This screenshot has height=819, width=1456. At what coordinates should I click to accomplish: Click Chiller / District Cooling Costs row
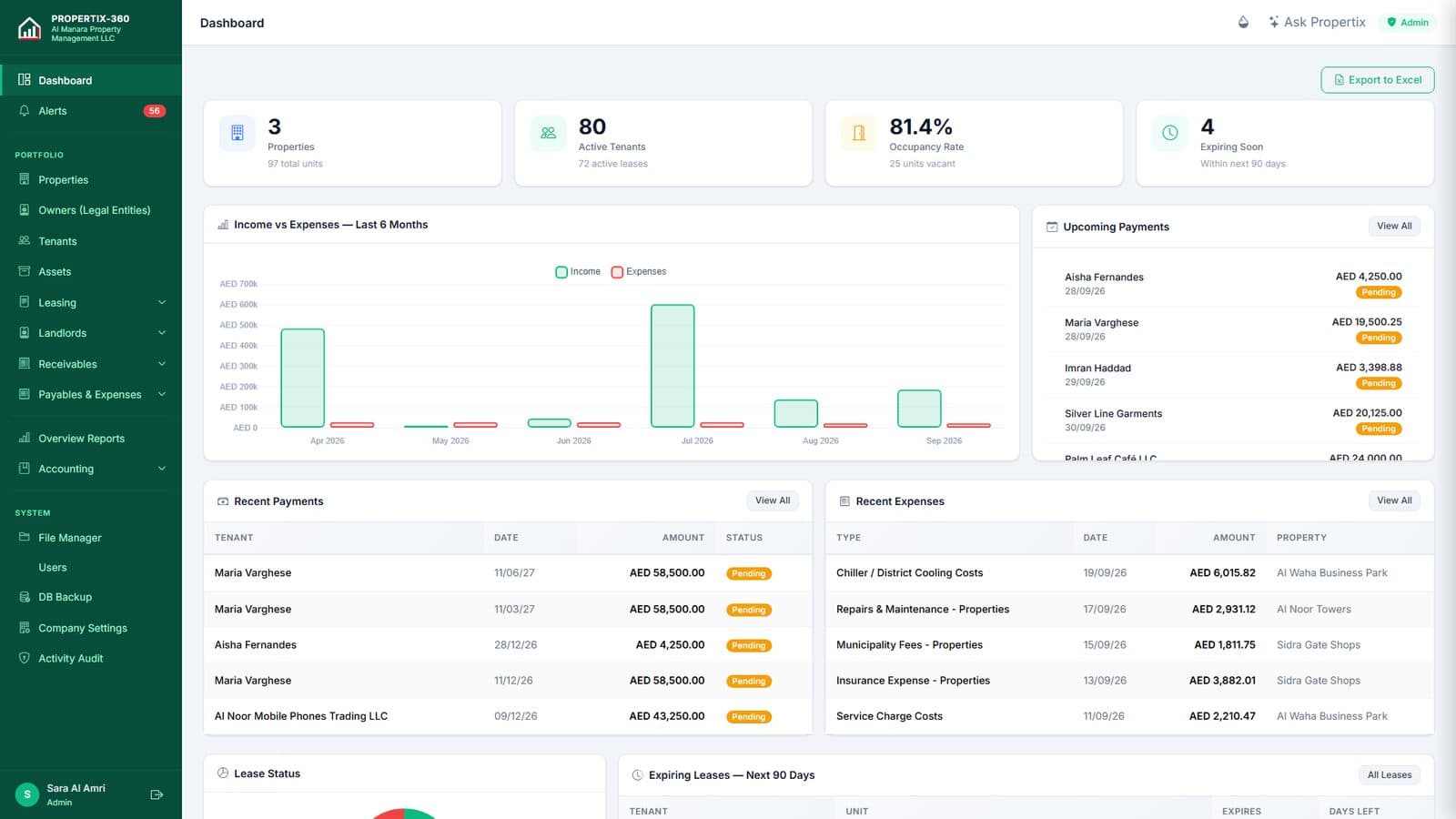click(x=1129, y=572)
